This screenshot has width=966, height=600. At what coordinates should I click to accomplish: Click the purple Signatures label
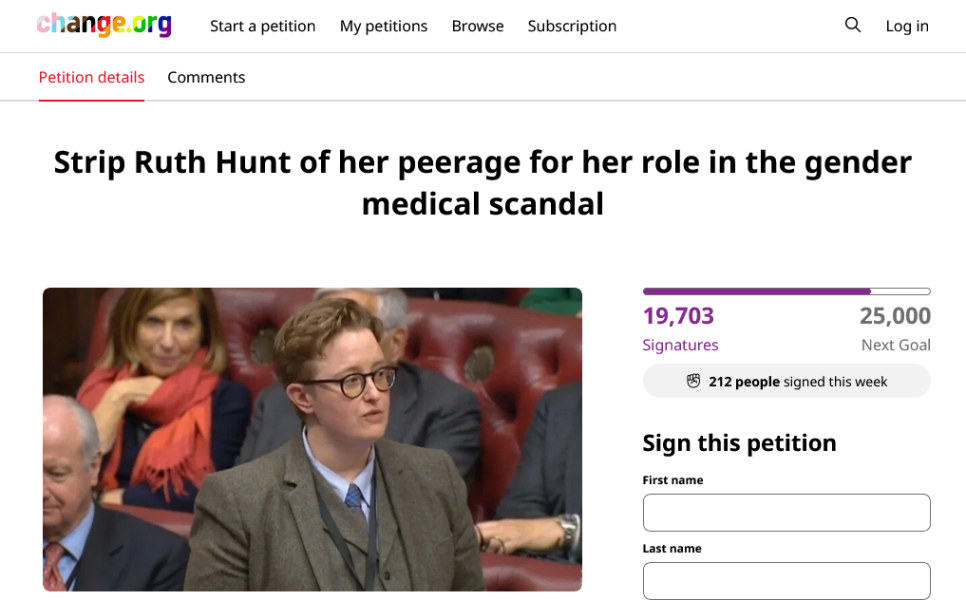click(x=680, y=345)
